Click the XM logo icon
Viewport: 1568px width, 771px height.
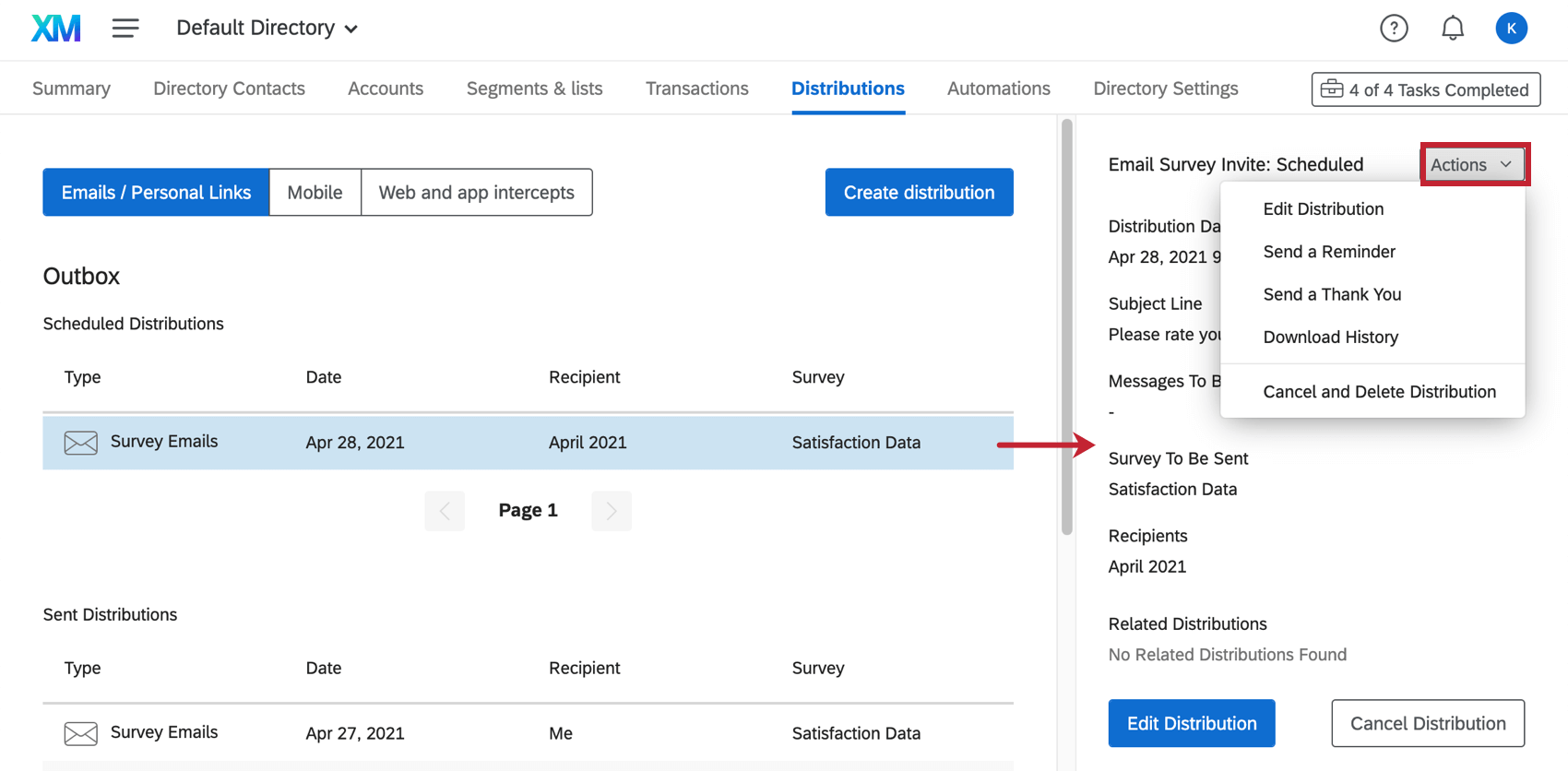pos(56,29)
